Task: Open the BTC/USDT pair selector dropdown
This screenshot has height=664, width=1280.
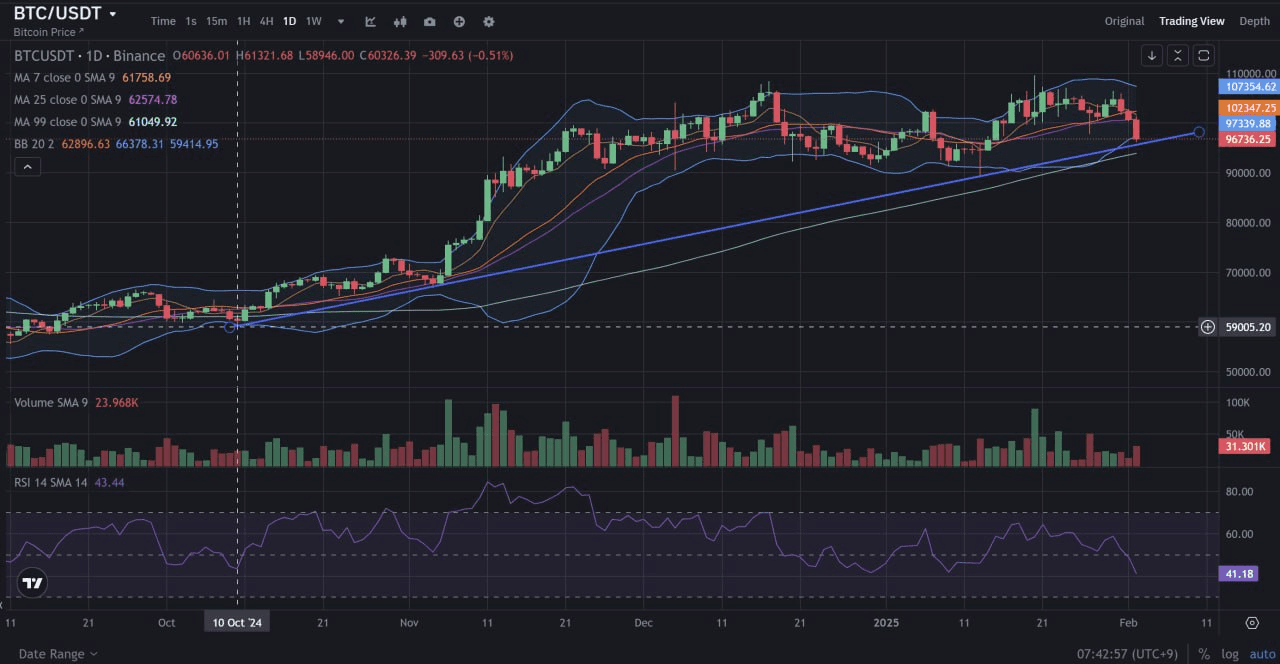Action: pos(65,14)
